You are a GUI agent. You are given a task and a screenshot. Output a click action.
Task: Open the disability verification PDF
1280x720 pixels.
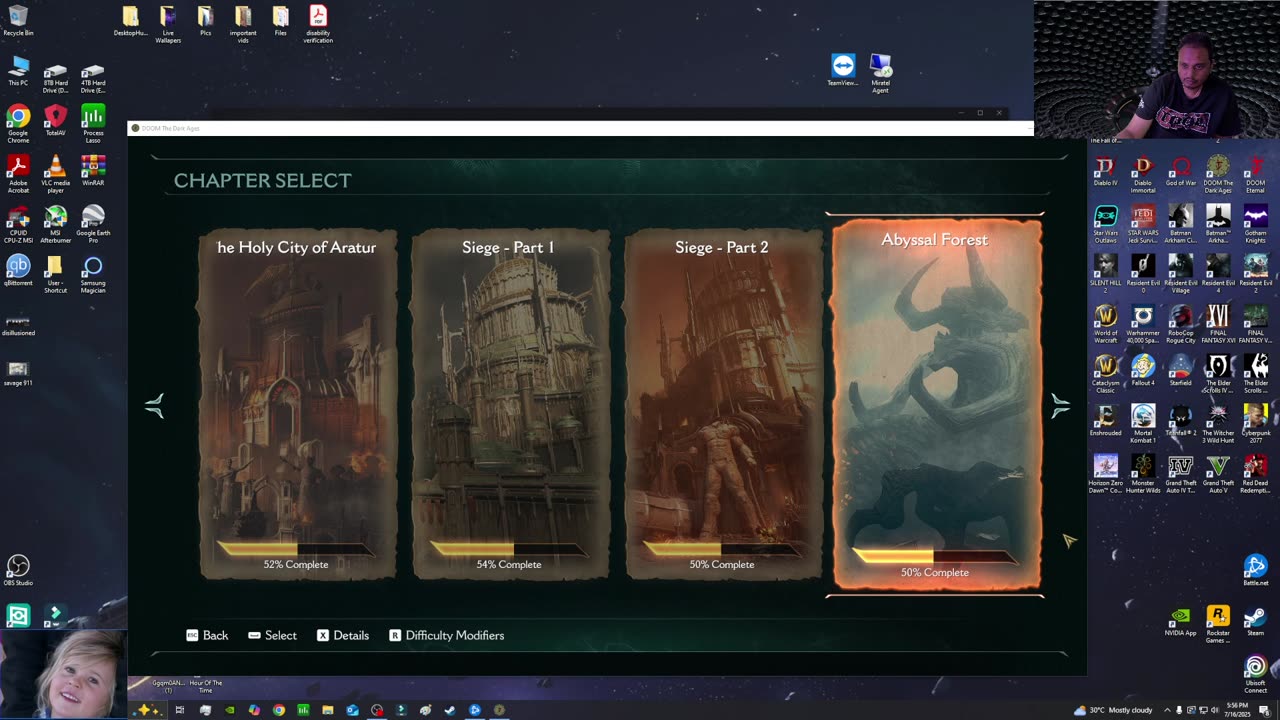[318, 24]
